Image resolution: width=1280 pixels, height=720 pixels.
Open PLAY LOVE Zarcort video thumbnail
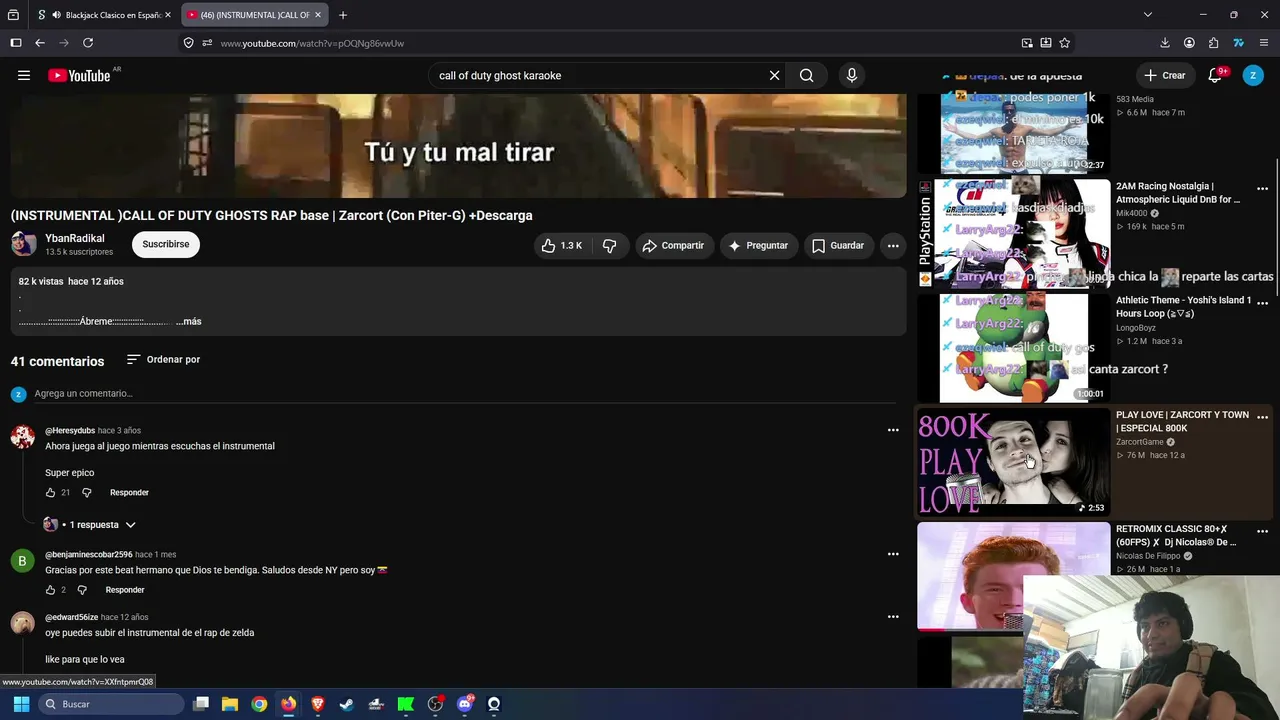[x=1013, y=462]
